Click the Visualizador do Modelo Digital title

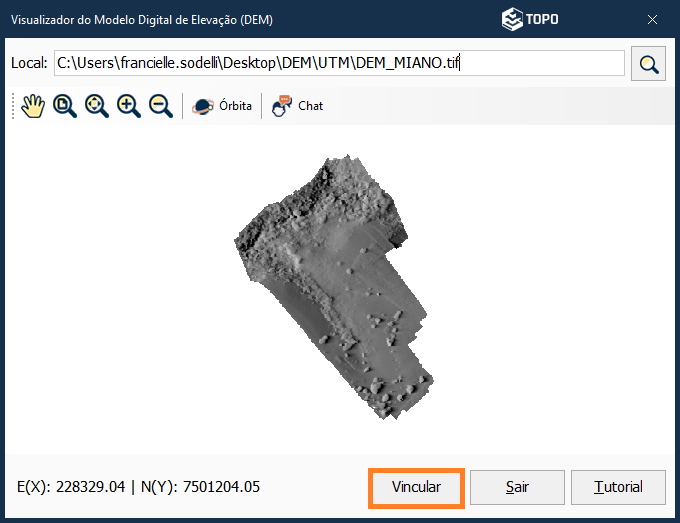coord(141,20)
